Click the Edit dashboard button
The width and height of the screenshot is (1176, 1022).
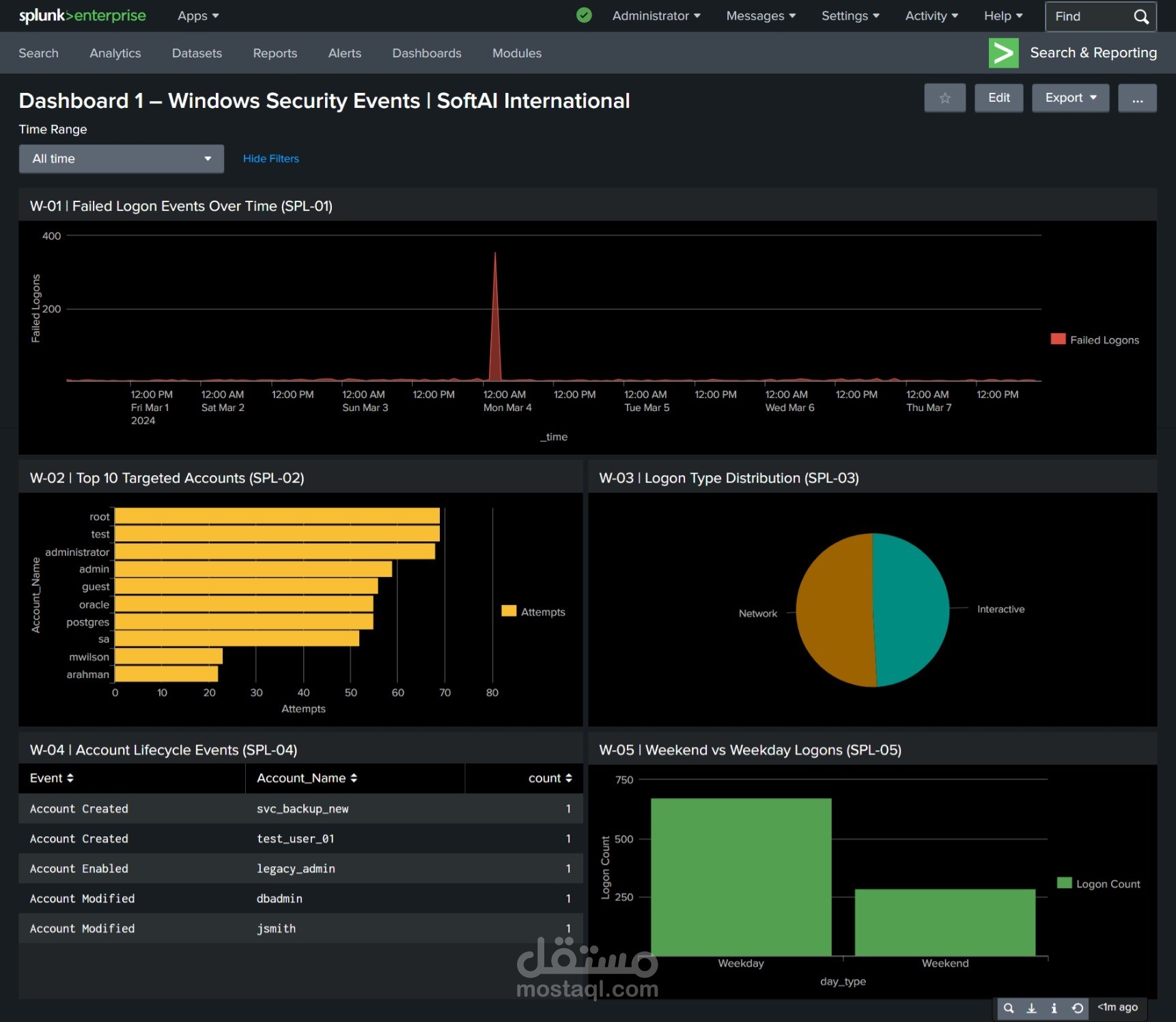998,98
